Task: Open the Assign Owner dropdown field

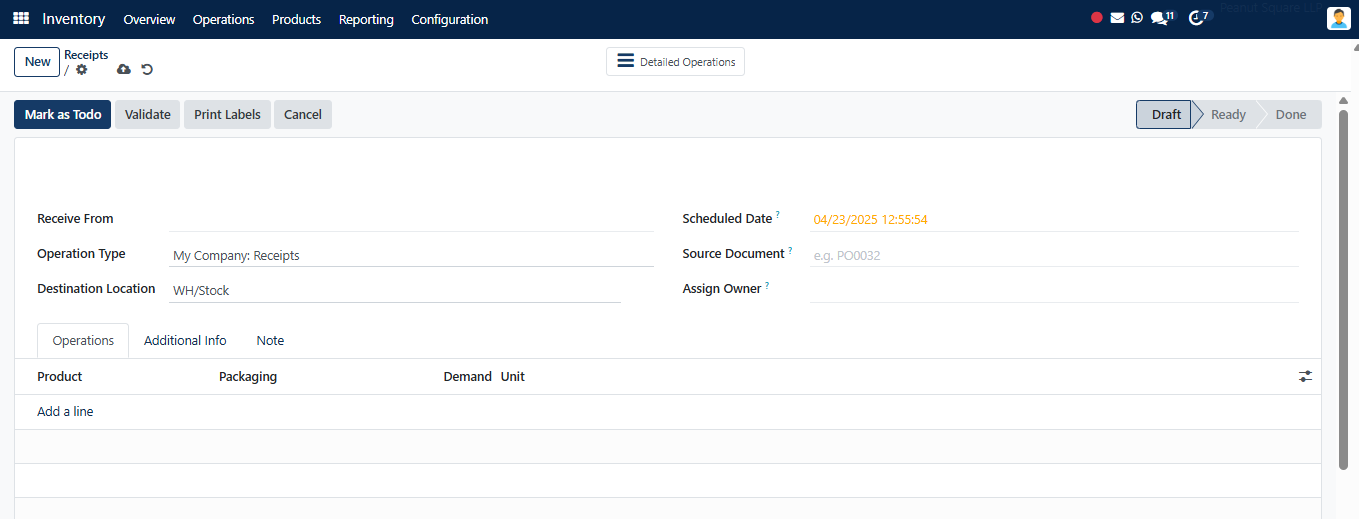Action: 1054,290
